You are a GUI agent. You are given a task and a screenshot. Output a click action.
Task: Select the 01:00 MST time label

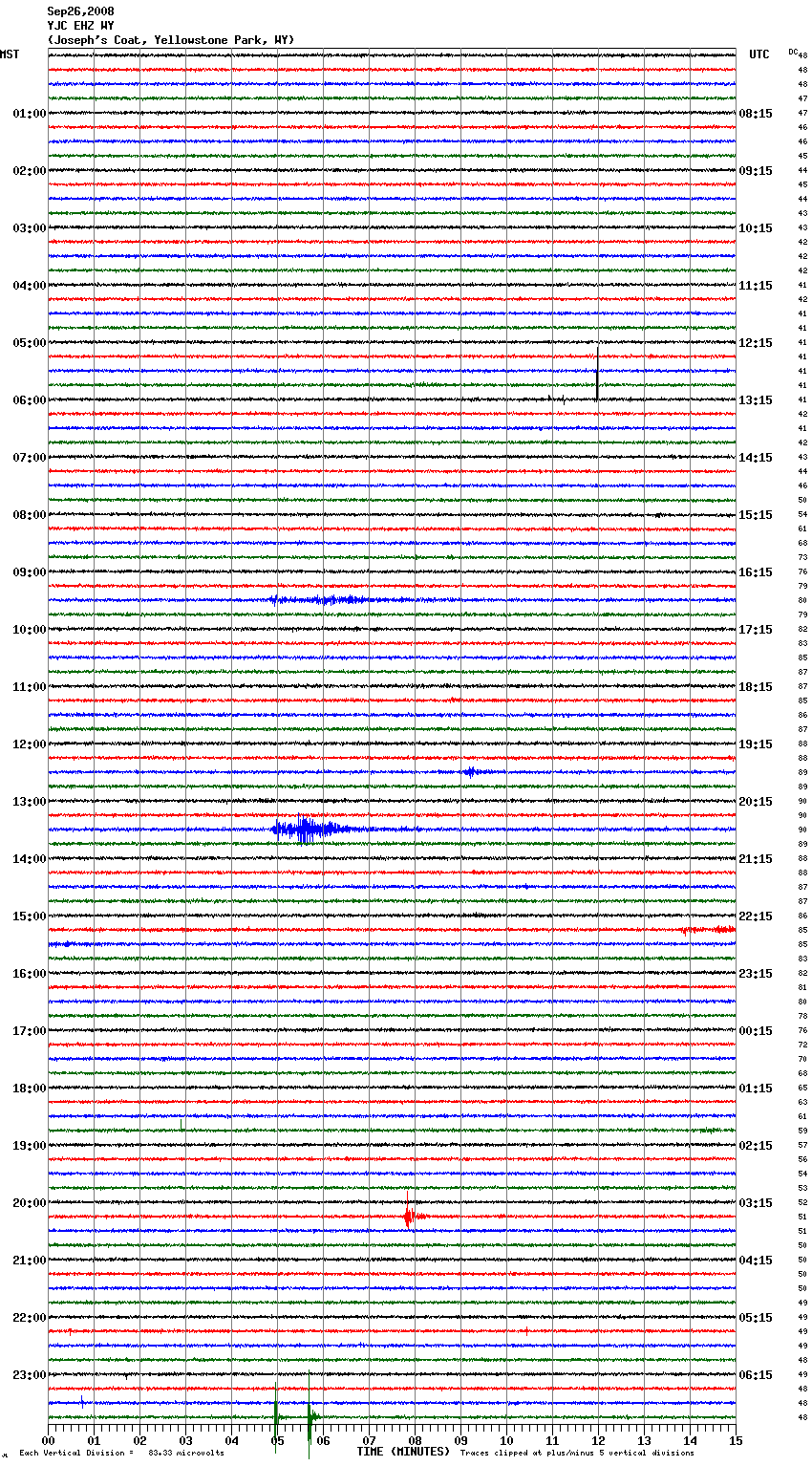point(30,114)
